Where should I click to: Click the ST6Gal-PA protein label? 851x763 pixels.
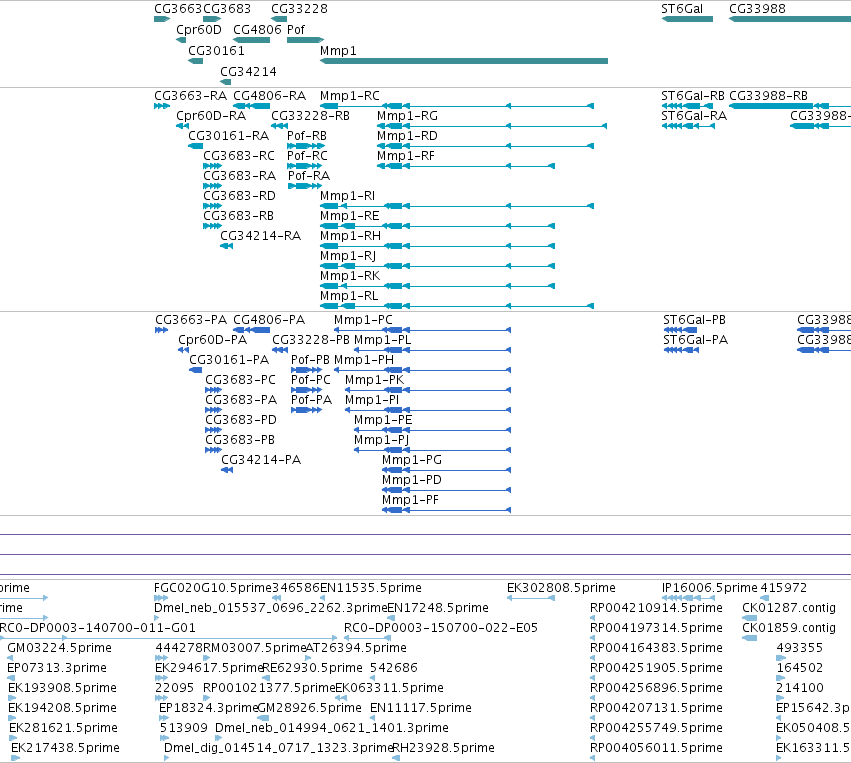pos(695,340)
